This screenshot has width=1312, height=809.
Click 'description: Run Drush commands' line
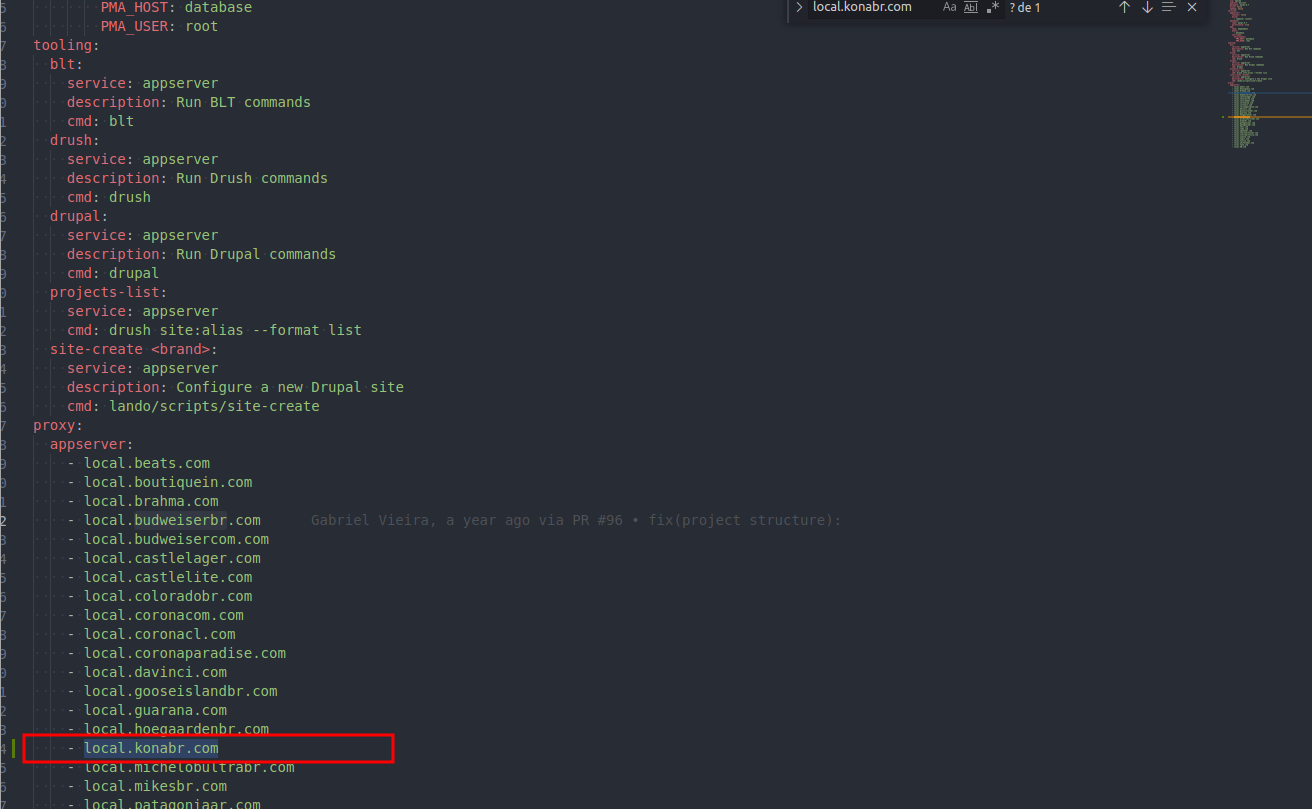(x=197, y=178)
